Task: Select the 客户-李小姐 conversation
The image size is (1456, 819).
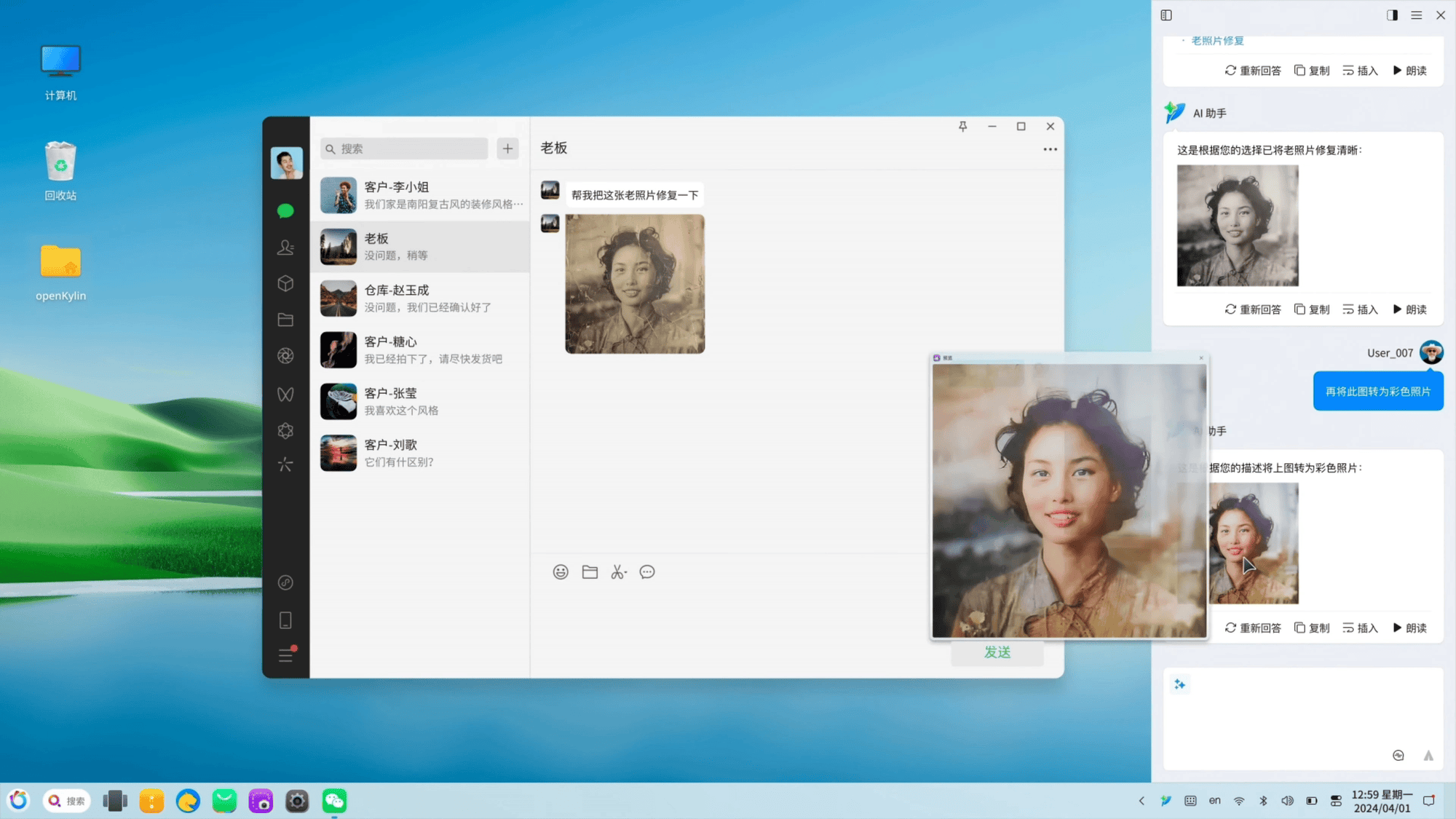Action: tap(420, 195)
